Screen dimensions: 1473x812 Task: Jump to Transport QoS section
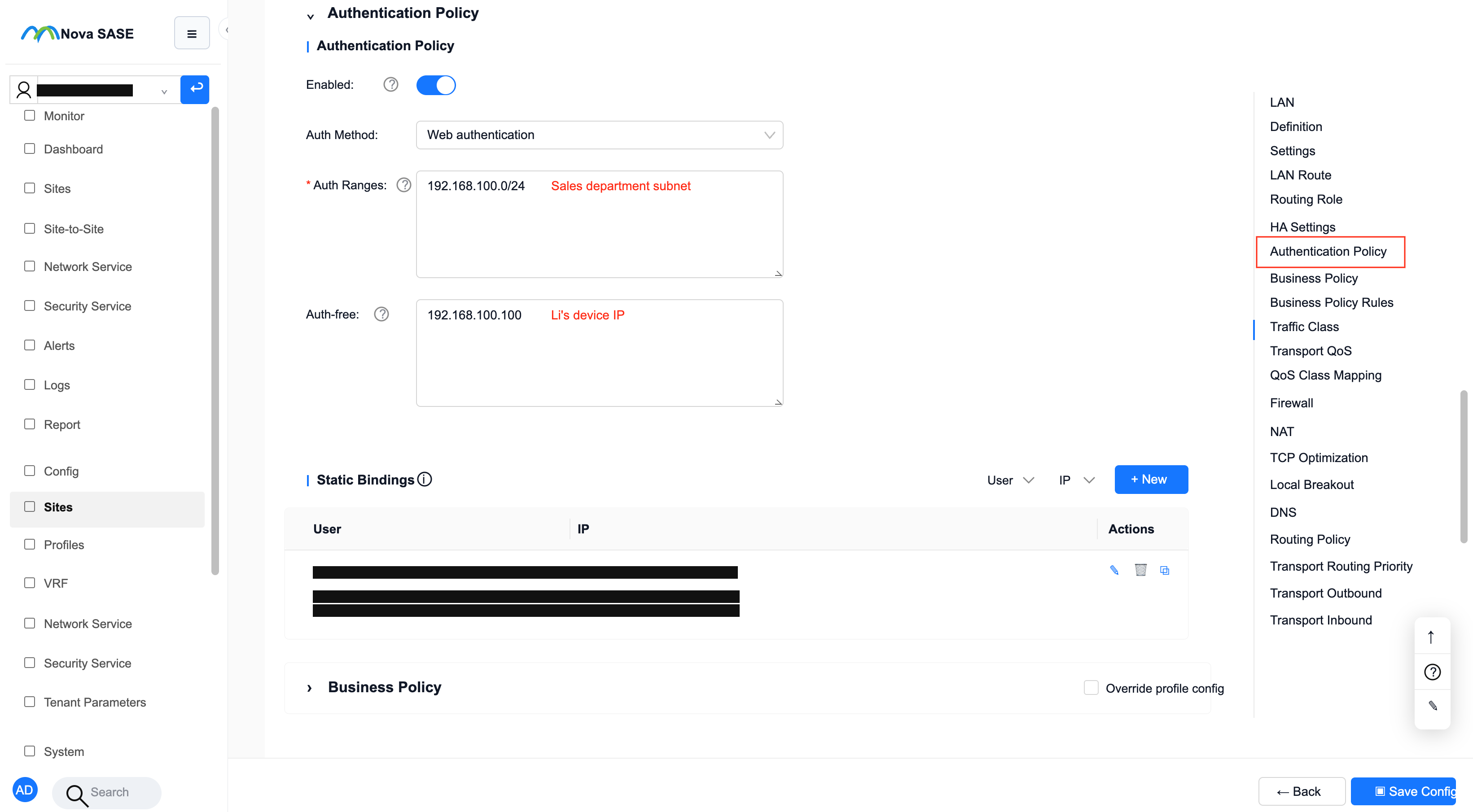(1311, 351)
